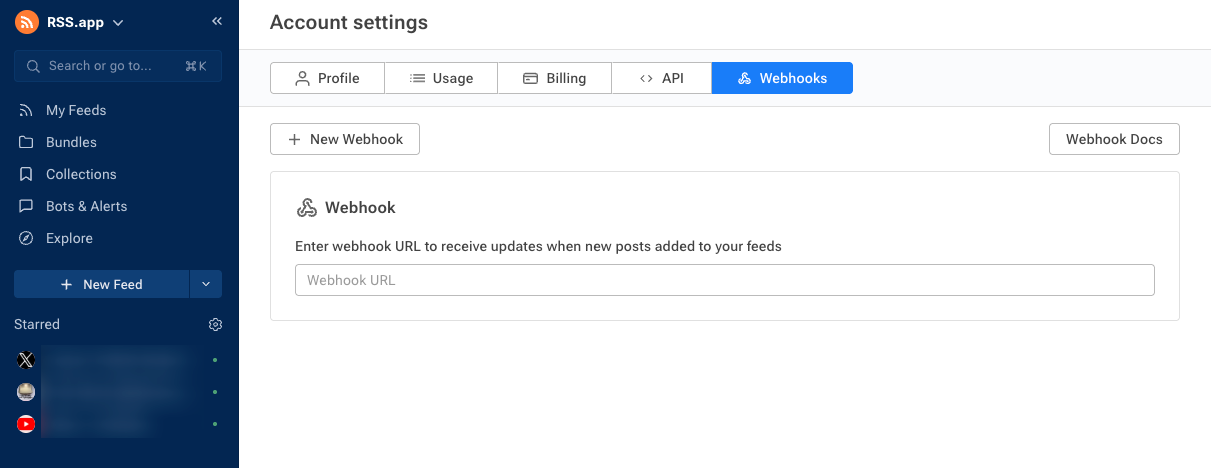Click the New Feed button

(x=102, y=284)
